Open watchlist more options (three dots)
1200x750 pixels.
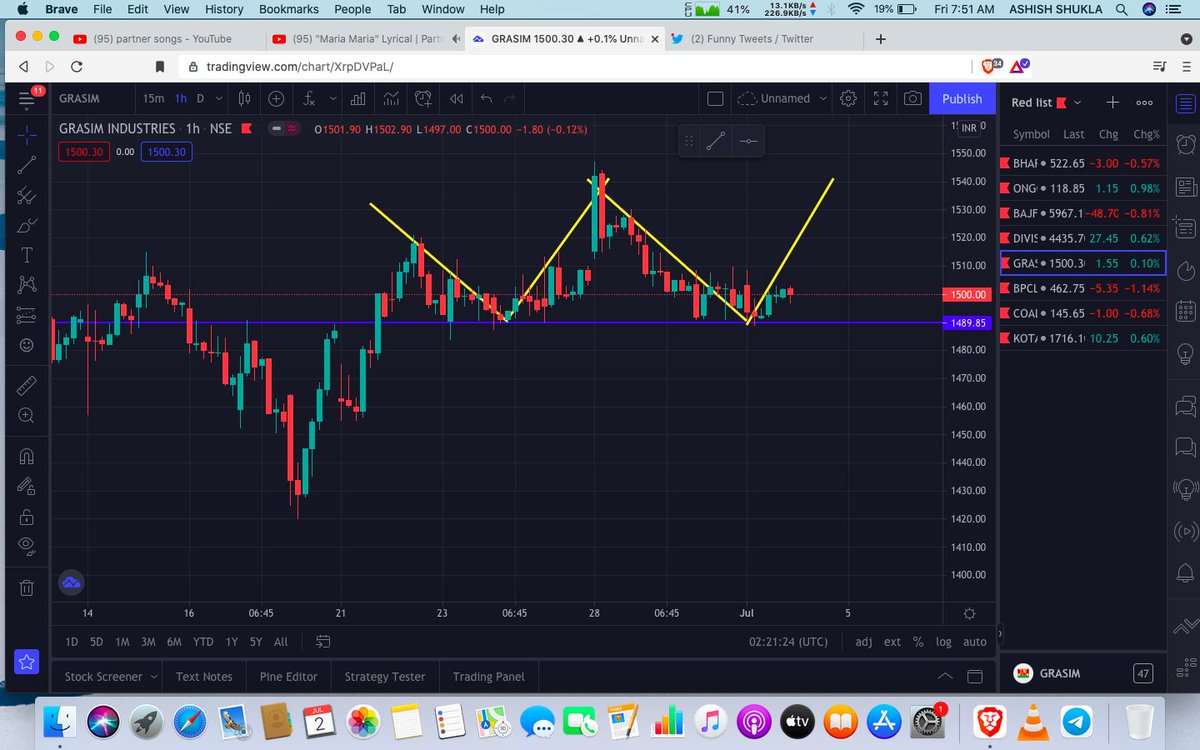[x=1145, y=102]
